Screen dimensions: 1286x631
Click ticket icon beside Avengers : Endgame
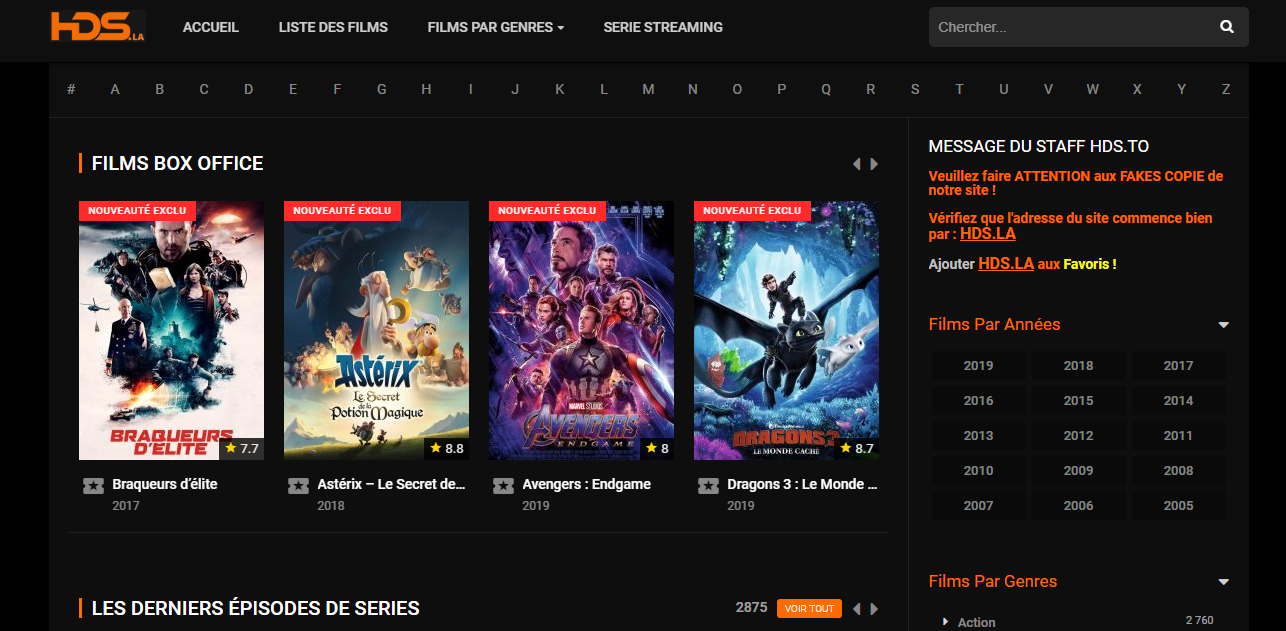[x=503, y=485]
